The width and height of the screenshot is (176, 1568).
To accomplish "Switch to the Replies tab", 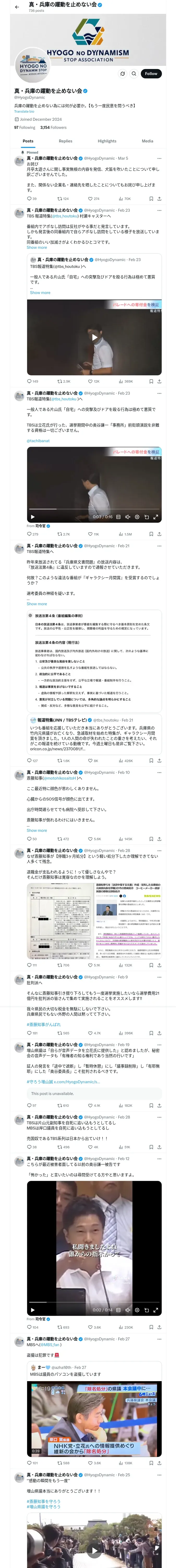I will tap(65, 141).
